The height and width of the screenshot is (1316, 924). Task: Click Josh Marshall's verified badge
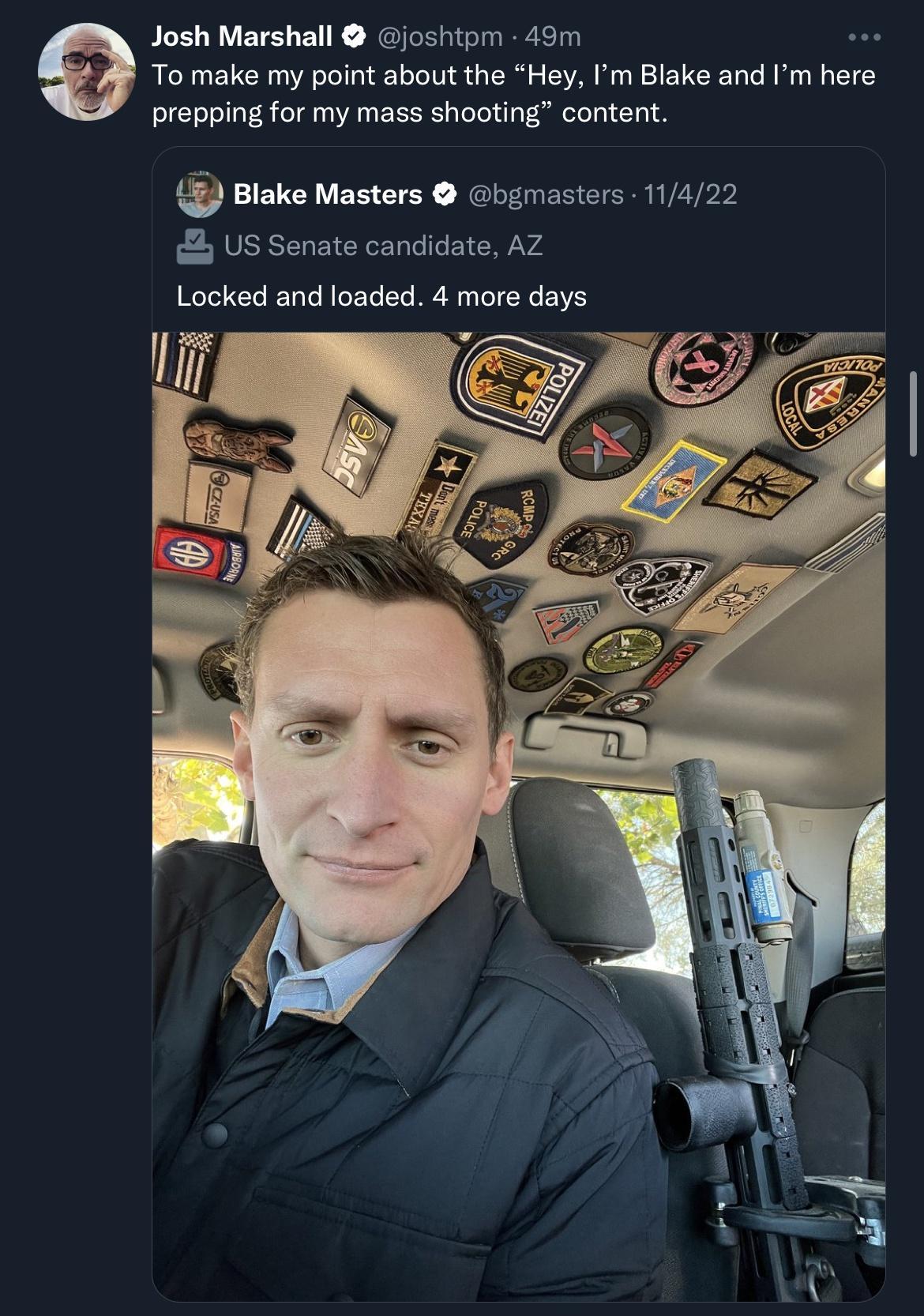pos(352,36)
